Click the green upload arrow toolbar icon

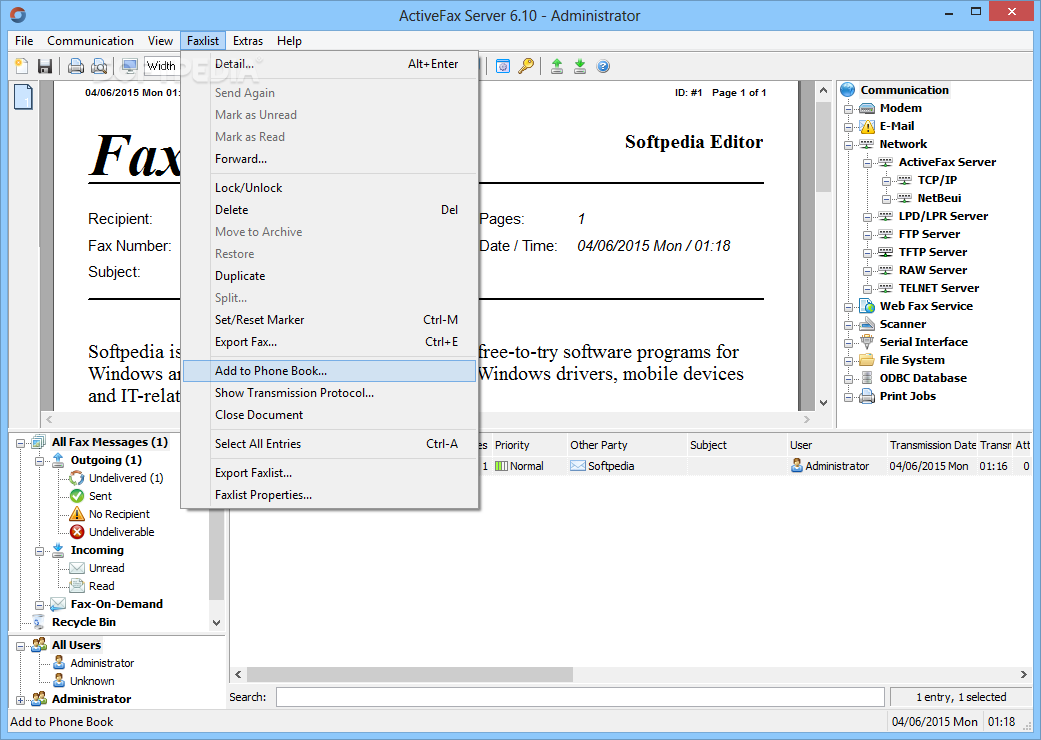point(557,66)
